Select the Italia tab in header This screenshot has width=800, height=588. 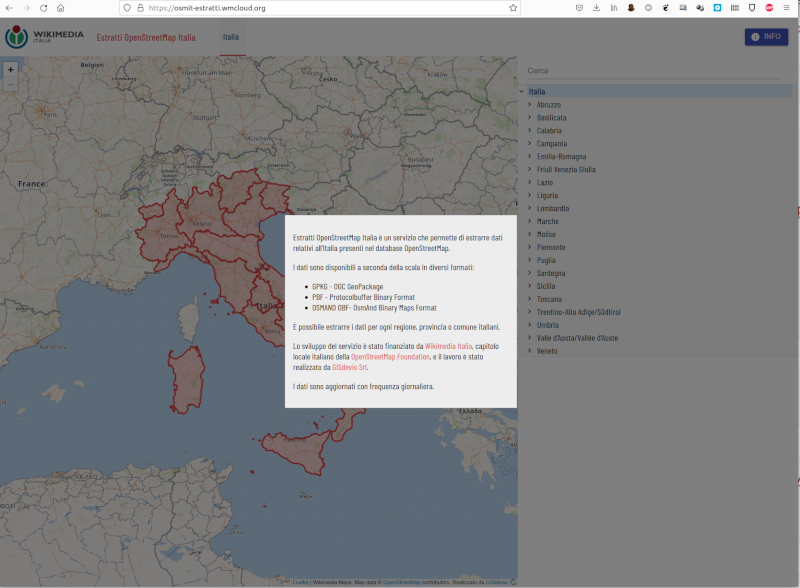[x=231, y=37]
